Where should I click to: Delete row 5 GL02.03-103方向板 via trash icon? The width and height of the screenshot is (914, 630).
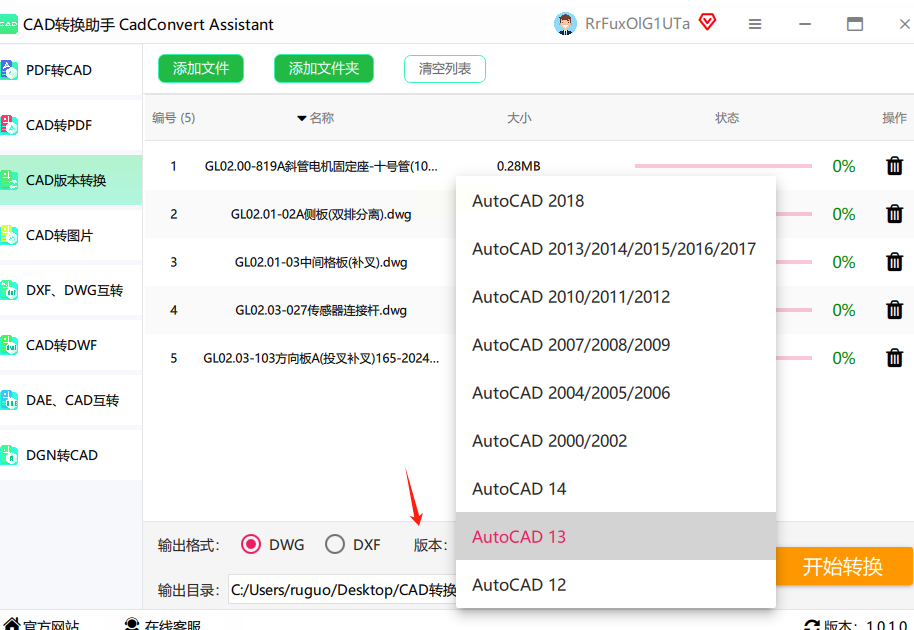894,358
